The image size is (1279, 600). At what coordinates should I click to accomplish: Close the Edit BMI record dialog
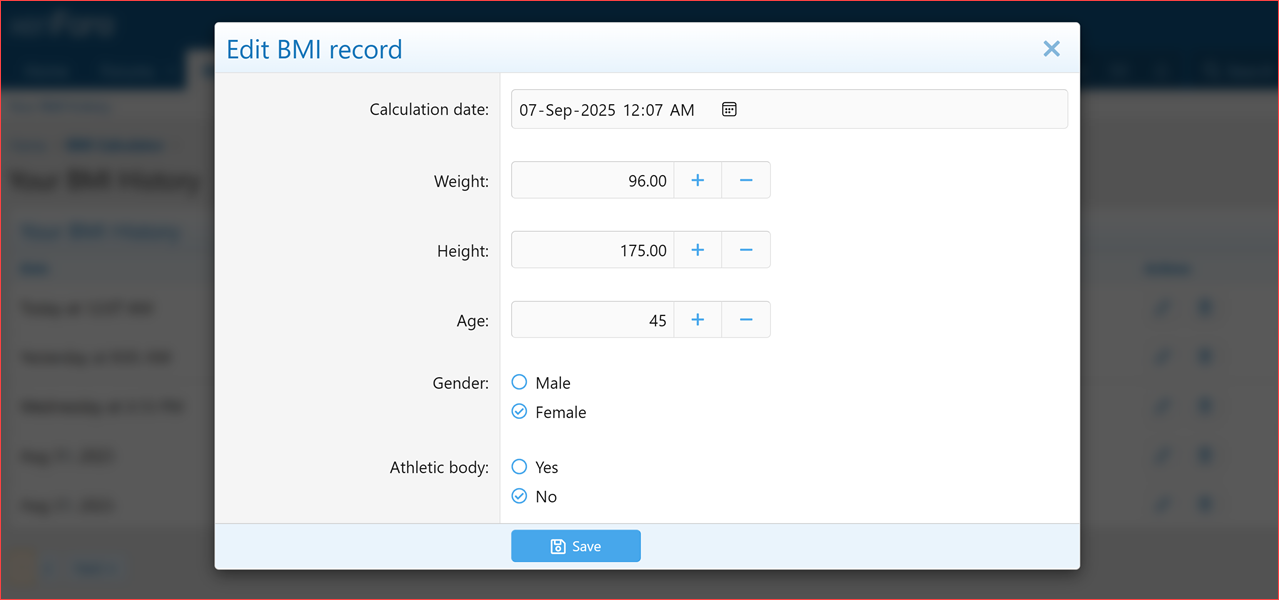pyautogui.click(x=1051, y=48)
